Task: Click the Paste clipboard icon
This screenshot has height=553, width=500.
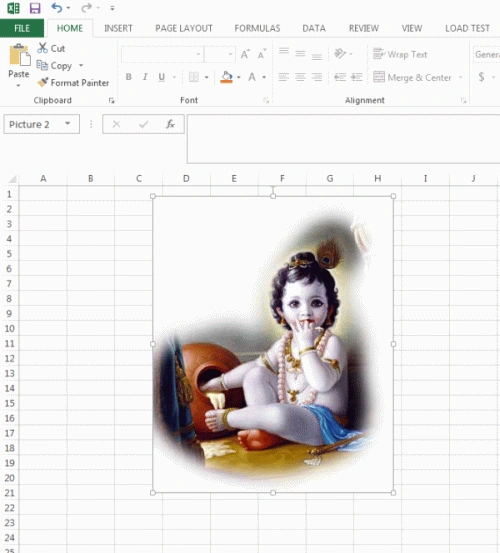Action: (x=19, y=55)
